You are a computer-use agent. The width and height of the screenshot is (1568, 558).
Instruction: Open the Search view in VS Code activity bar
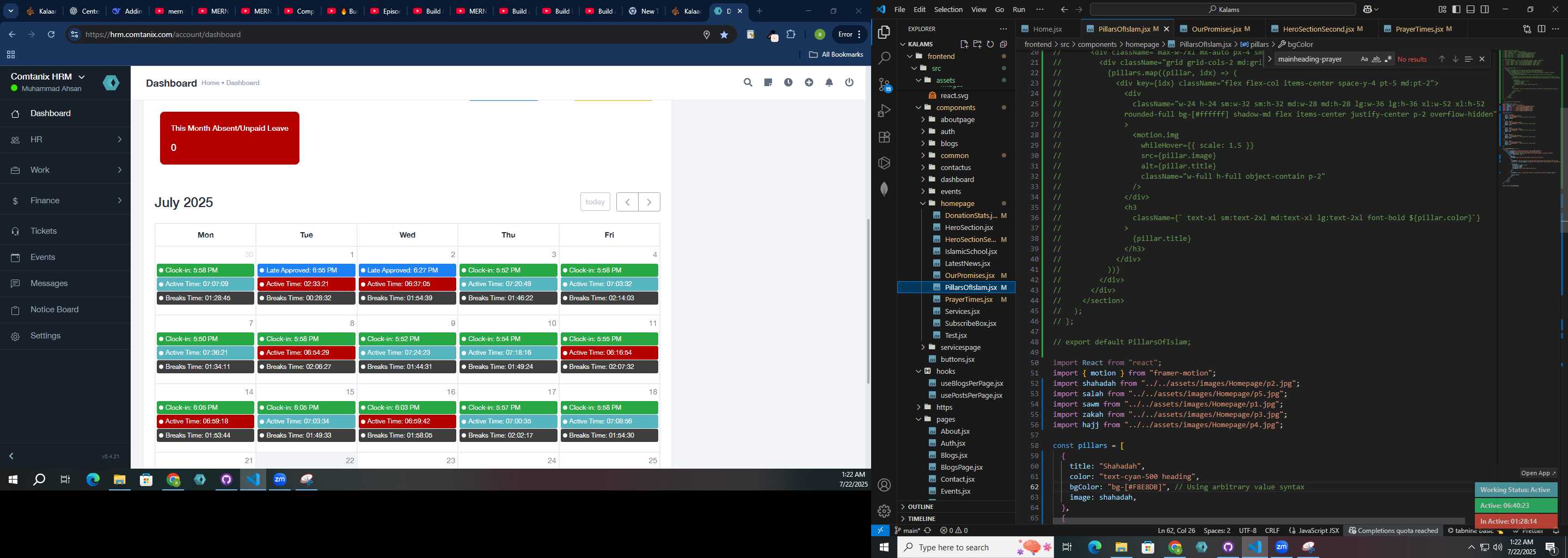pos(884,58)
